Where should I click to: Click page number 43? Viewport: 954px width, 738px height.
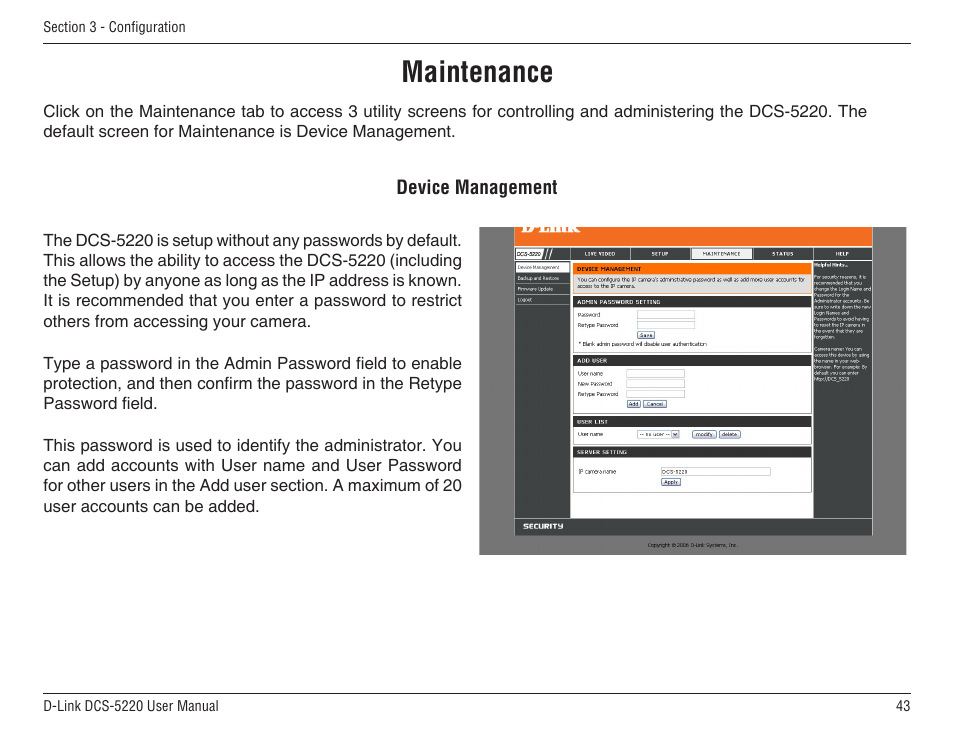click(x=903, y=706)
